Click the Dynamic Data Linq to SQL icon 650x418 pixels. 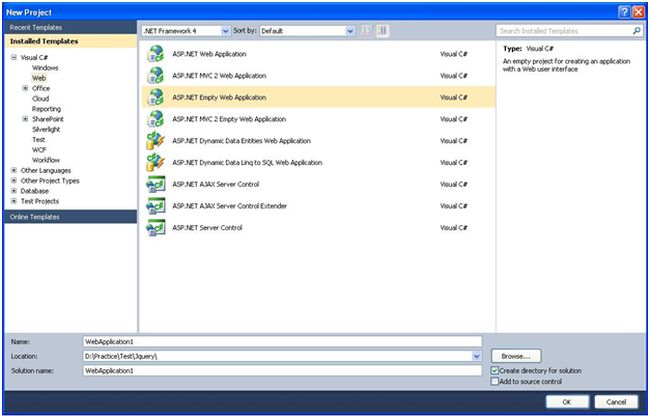[155, 162]
